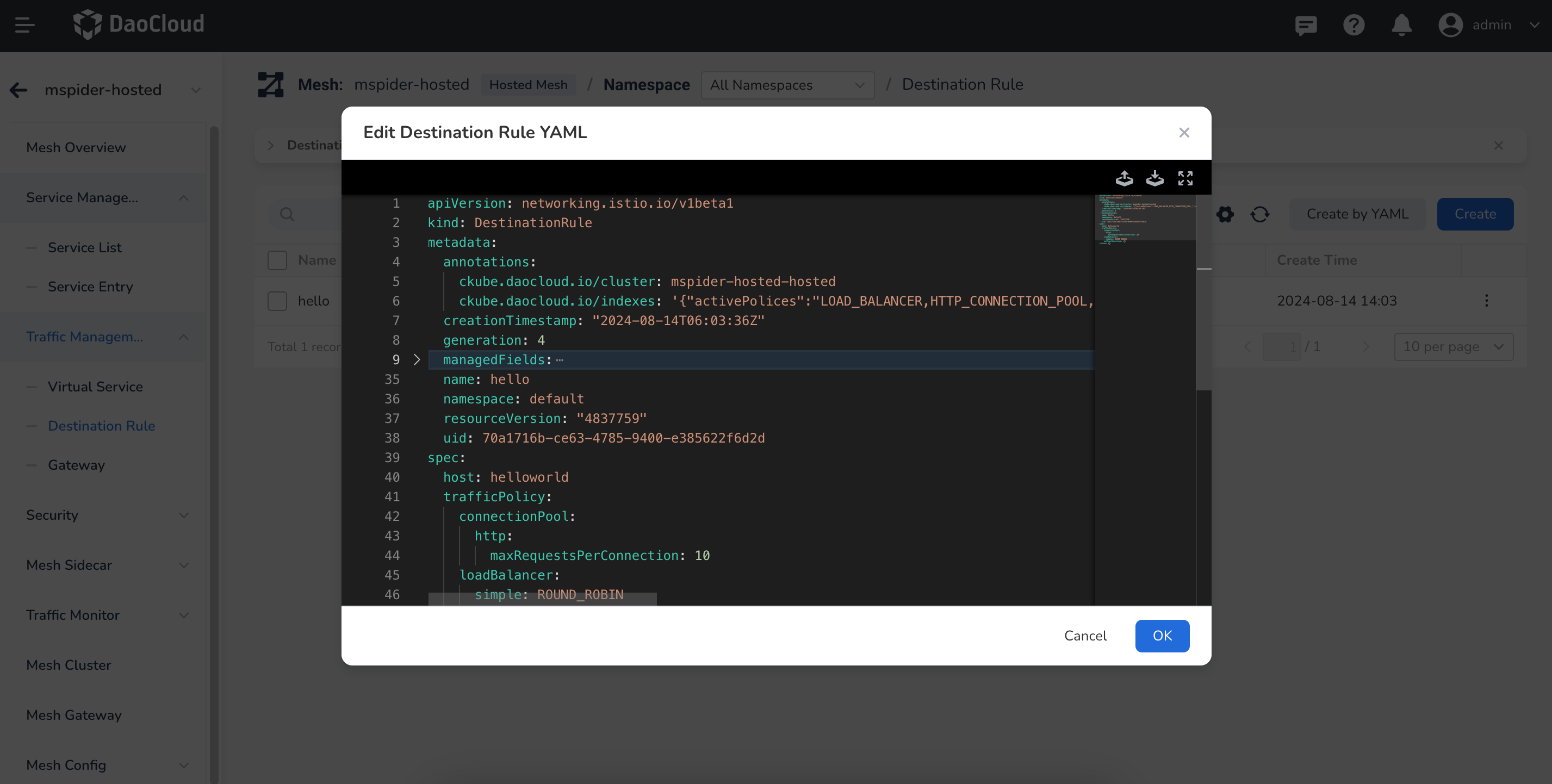This screenshot has width=1552, height=784.
Task: Open Mesh Overview in the sidebar
Action: (x=76, y=147)
